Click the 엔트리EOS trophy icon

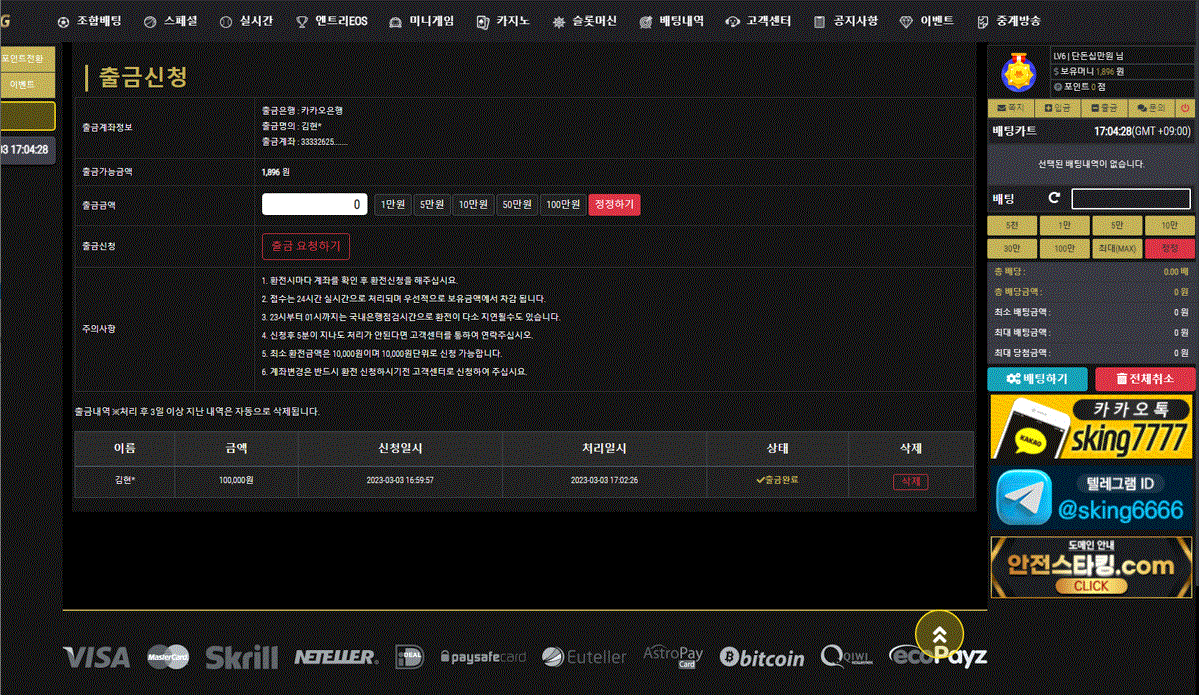[x=300, y=20]
